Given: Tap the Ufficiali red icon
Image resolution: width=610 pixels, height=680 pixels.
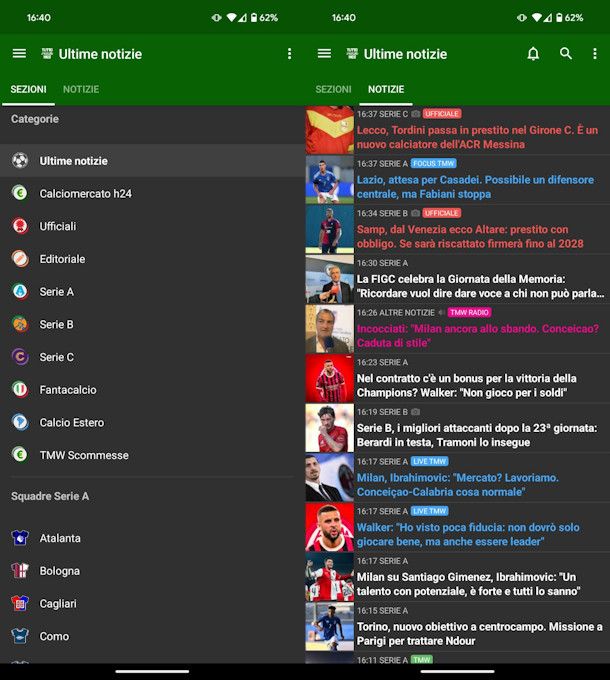Looking at the screenshot, I should point(20,226).
